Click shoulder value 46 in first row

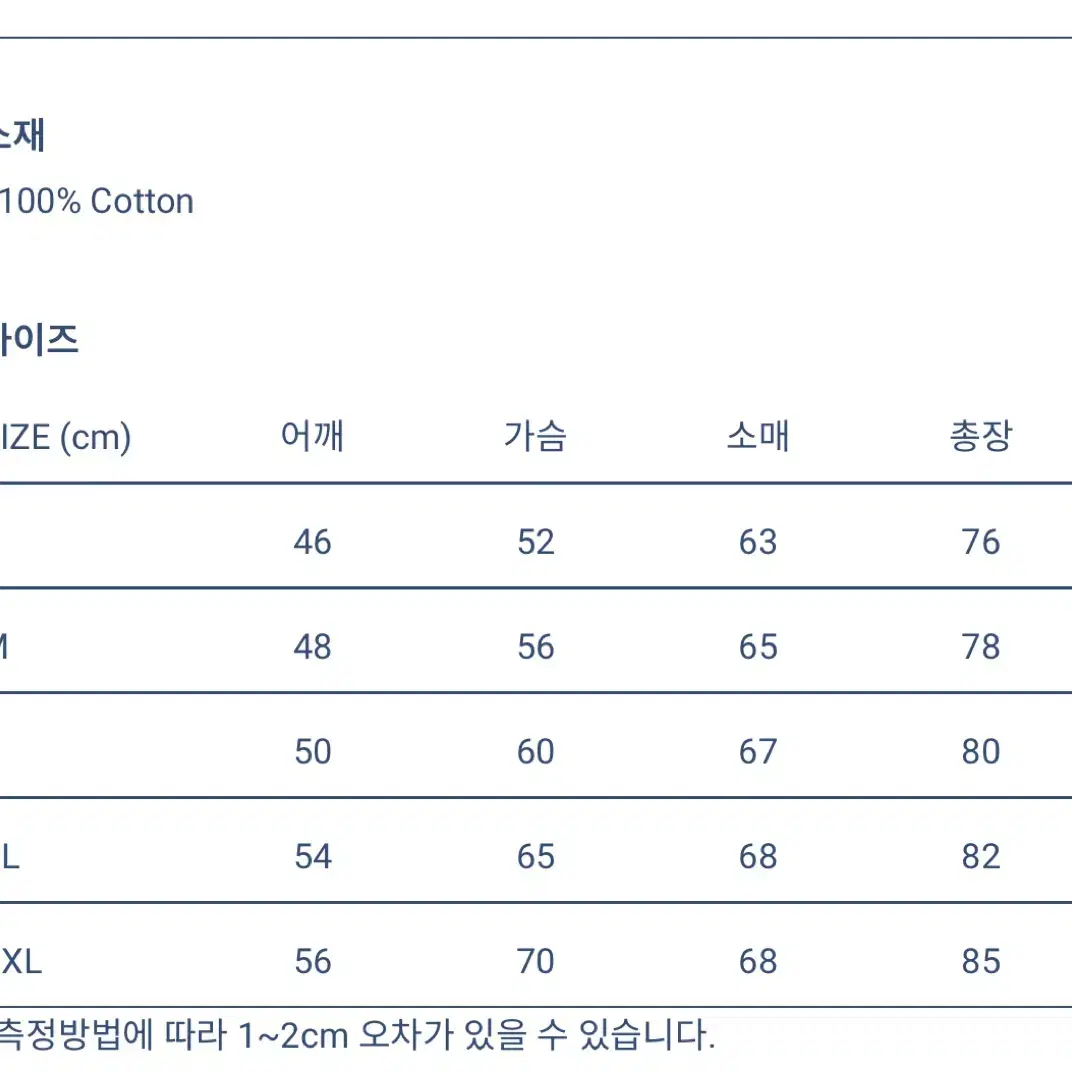(312, 542)
